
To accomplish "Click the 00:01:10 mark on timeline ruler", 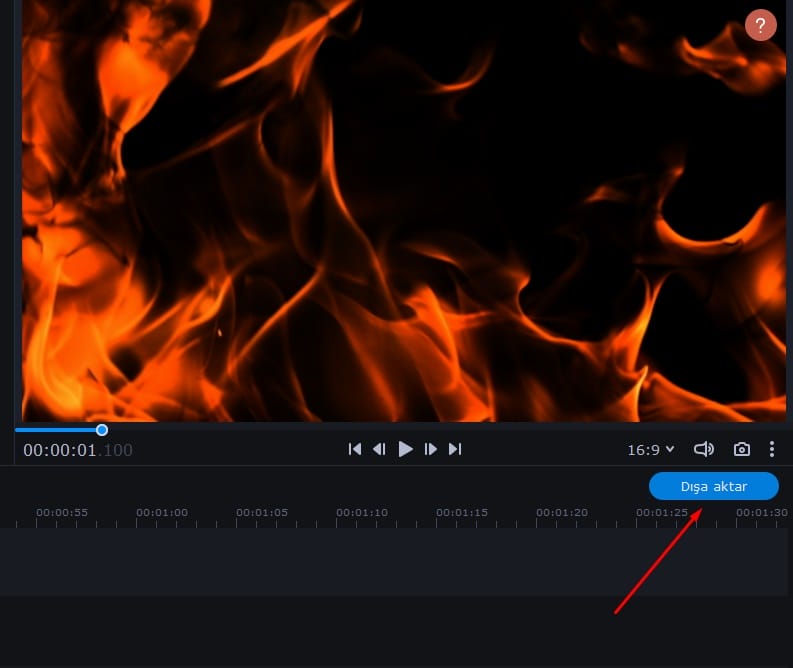I will pyautogui.click(x=362, y=512).
